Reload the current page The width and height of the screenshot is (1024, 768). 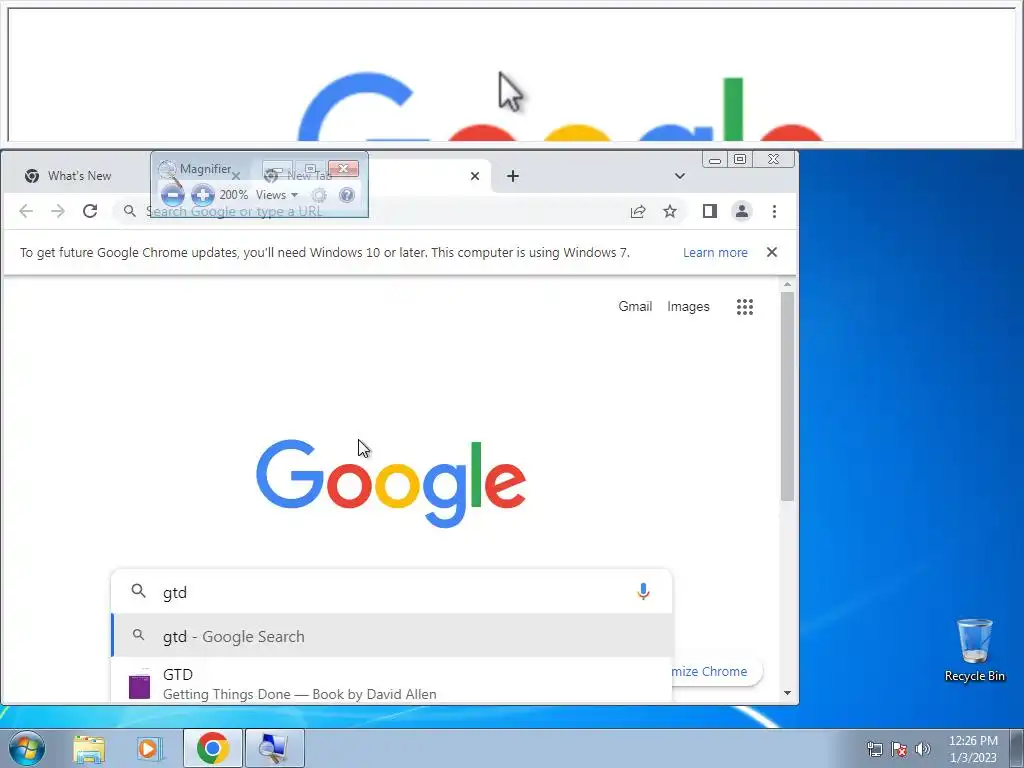pos(90,211)
